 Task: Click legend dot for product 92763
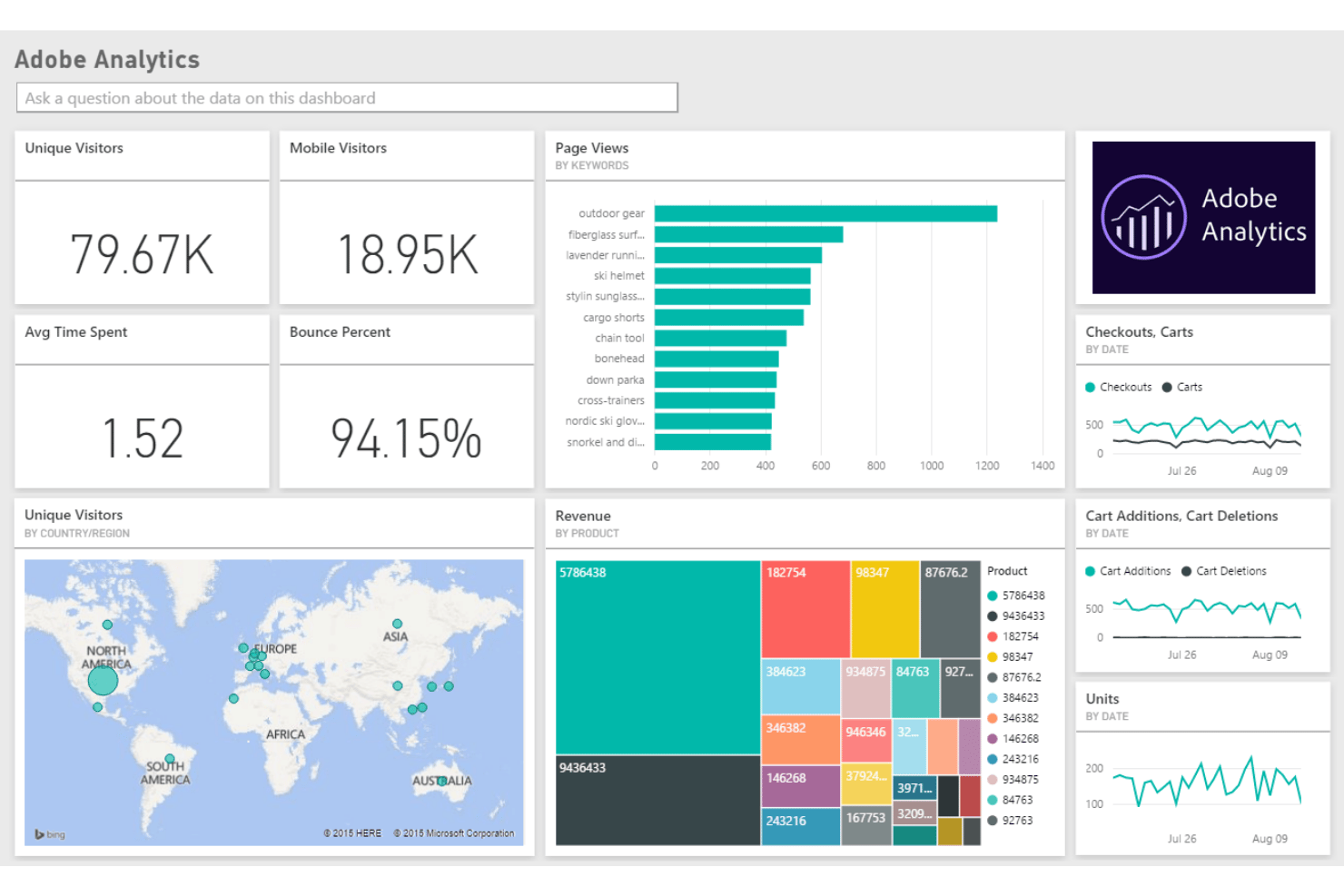tap(993, 821)
